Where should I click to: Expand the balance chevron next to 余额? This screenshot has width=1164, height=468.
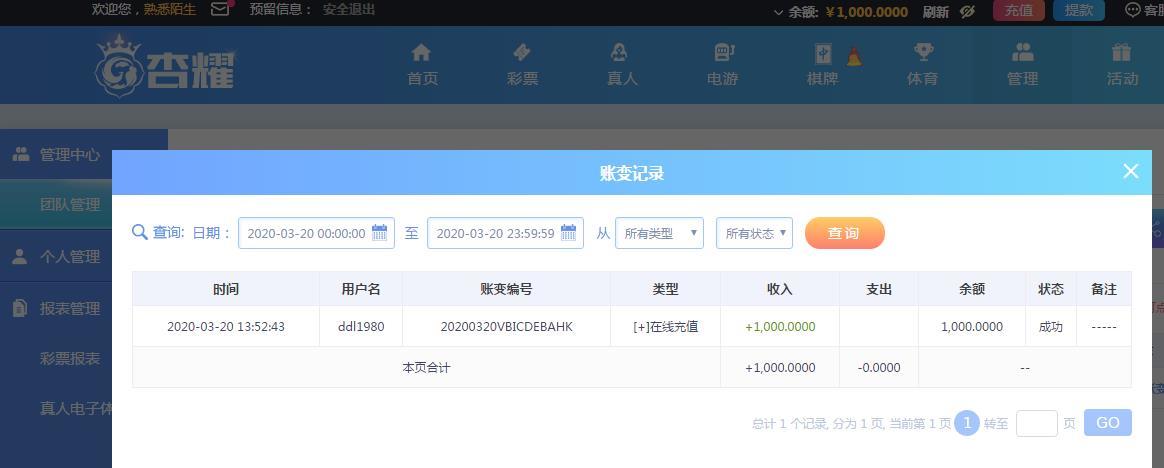click(779, 12)
